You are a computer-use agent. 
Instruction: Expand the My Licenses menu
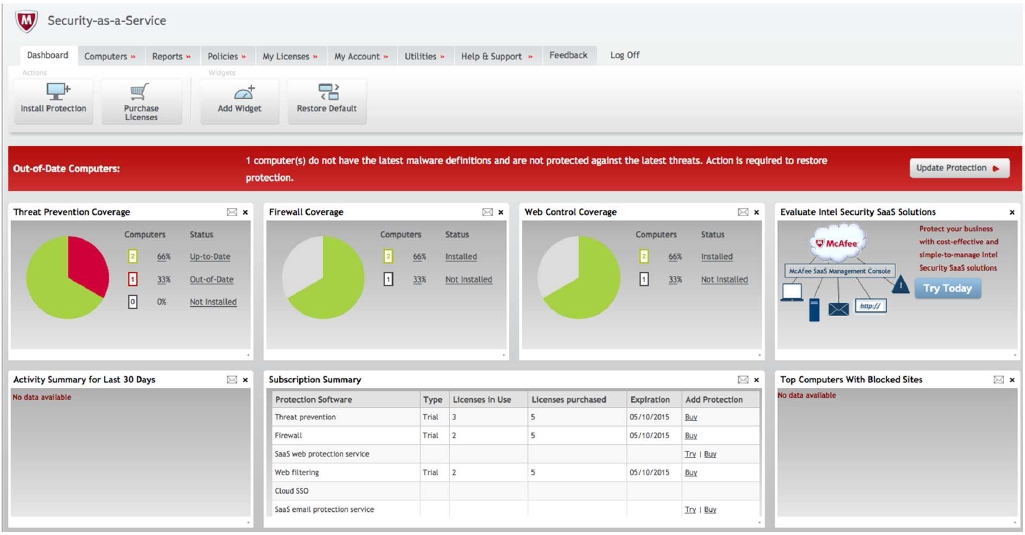pos(290,56)
